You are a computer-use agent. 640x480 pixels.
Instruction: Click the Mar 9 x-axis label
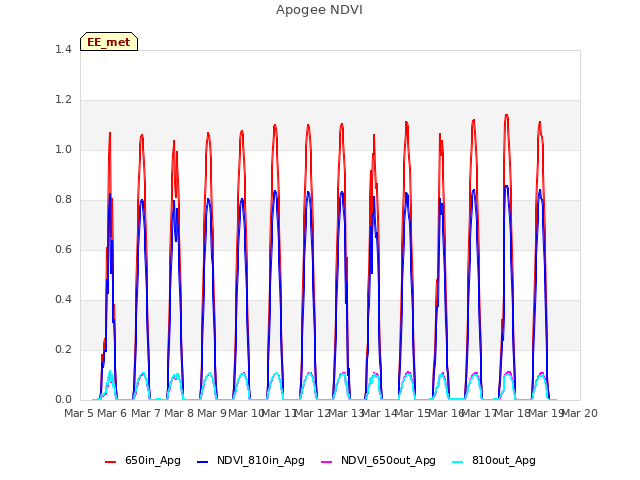[212, 413]
